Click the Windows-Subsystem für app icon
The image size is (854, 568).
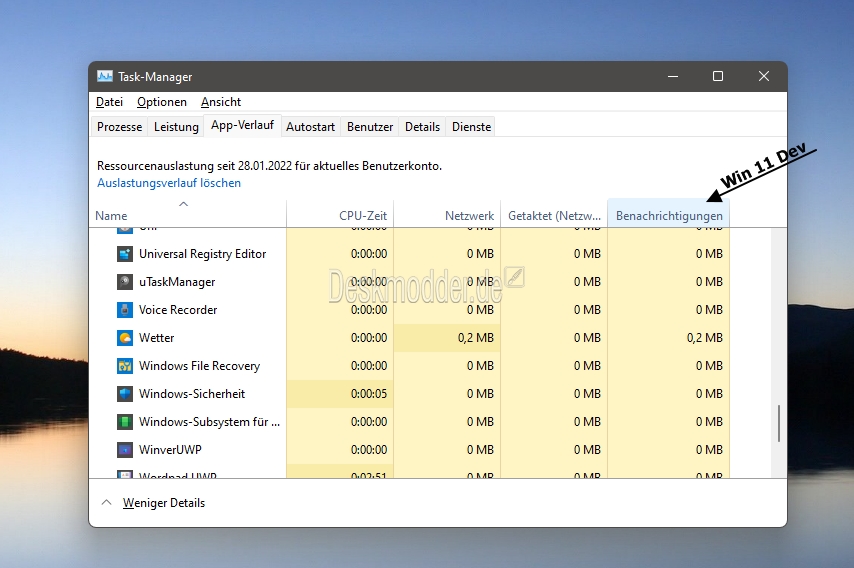tap(125, 422)
